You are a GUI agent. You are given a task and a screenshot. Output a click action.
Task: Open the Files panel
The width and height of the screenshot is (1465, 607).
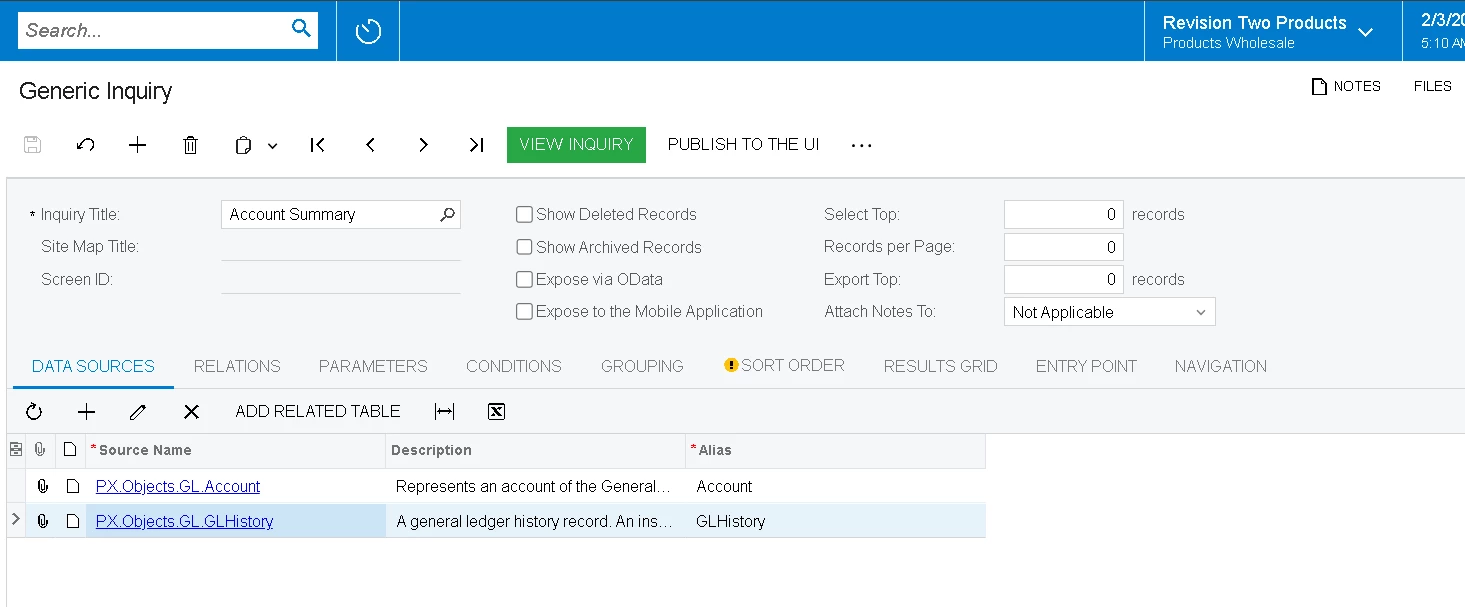(x=1432, y=87)
